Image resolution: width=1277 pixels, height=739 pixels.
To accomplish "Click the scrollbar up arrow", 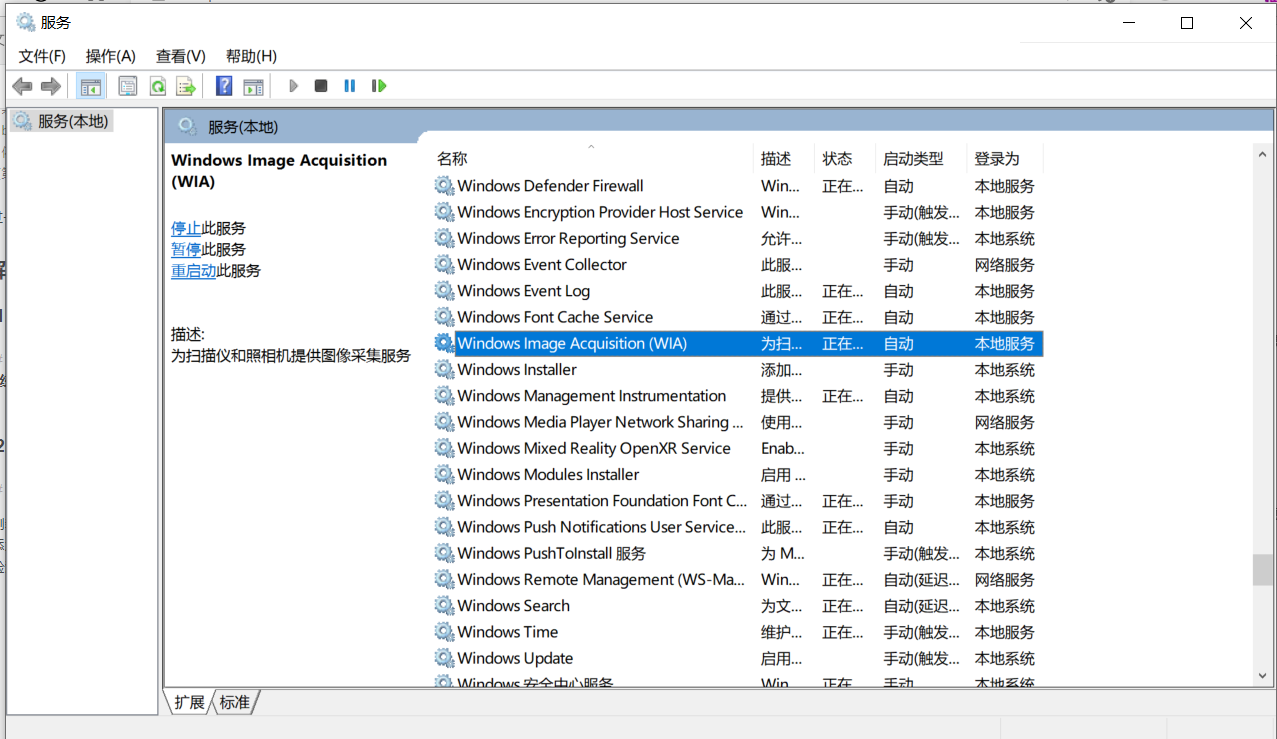I will coord(1263,154).
